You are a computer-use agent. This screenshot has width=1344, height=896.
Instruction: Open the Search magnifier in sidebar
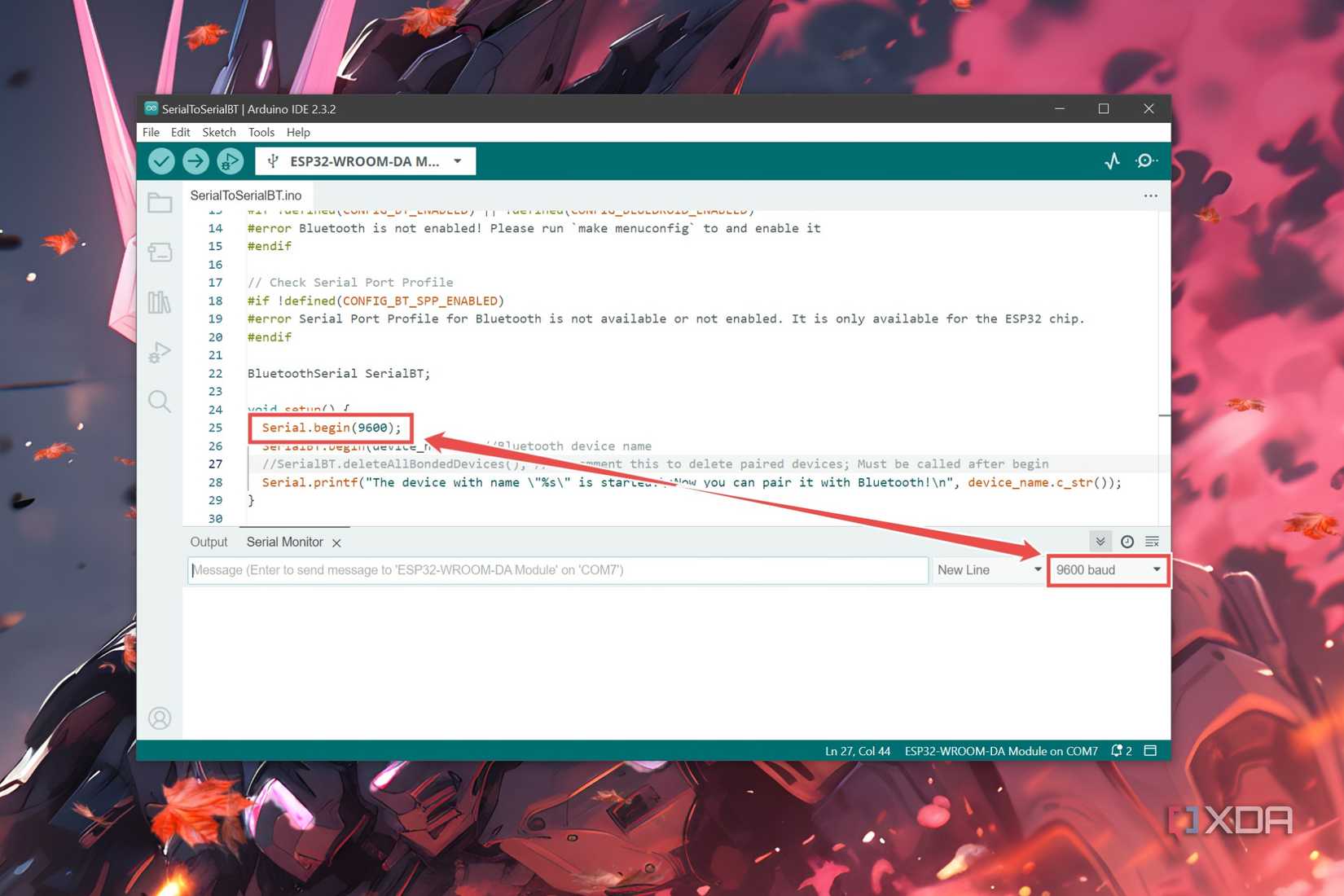160,402
